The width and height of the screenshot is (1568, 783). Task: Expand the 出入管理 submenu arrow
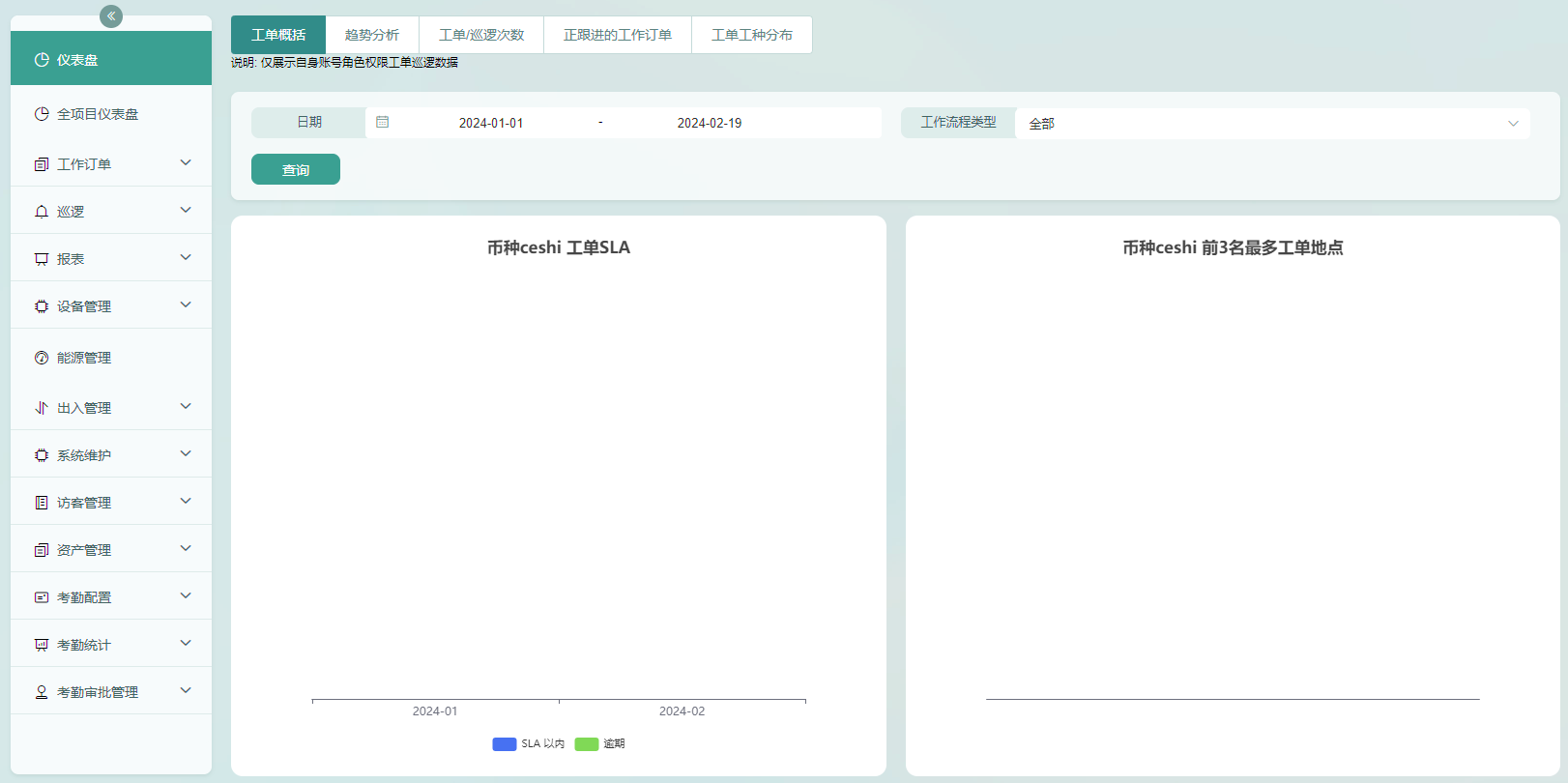(x=186, y=406)
